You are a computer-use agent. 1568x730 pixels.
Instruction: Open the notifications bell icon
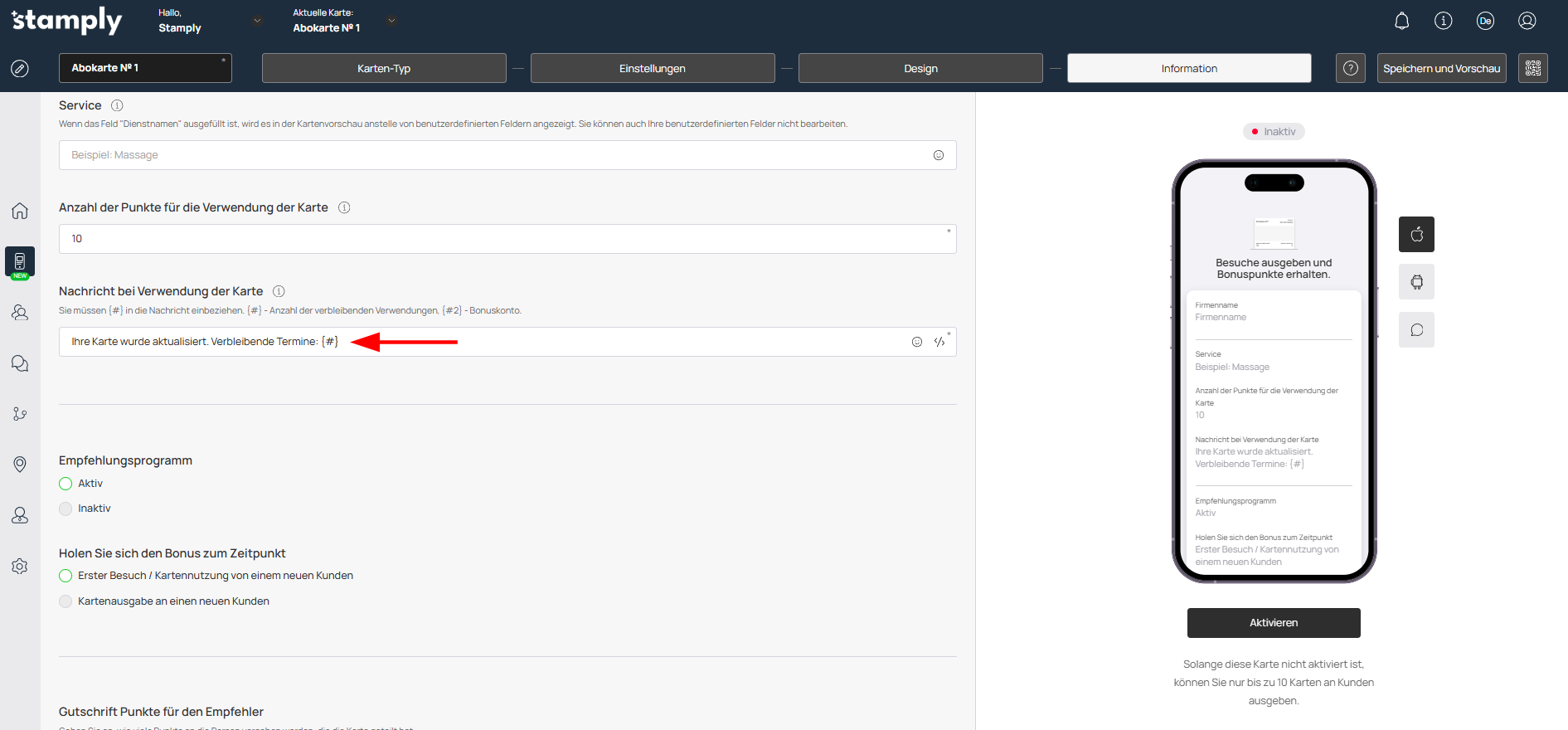[x=1401, y=21]
